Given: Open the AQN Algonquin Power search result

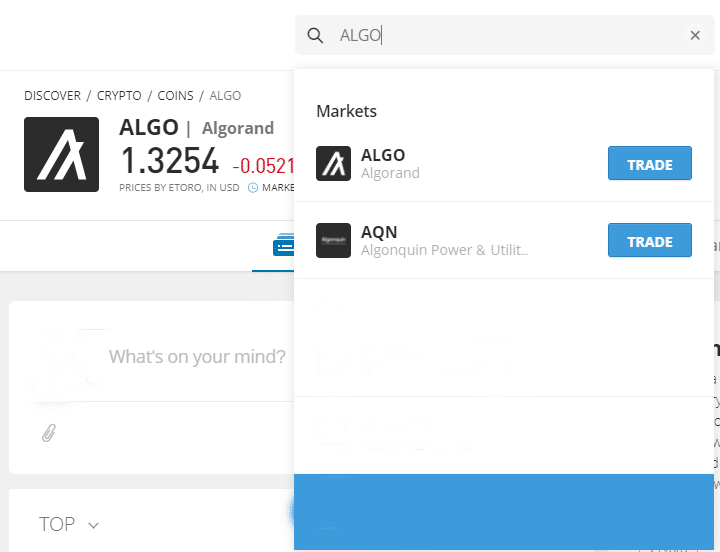Looking at the screenshot, I should click(504, 240).
